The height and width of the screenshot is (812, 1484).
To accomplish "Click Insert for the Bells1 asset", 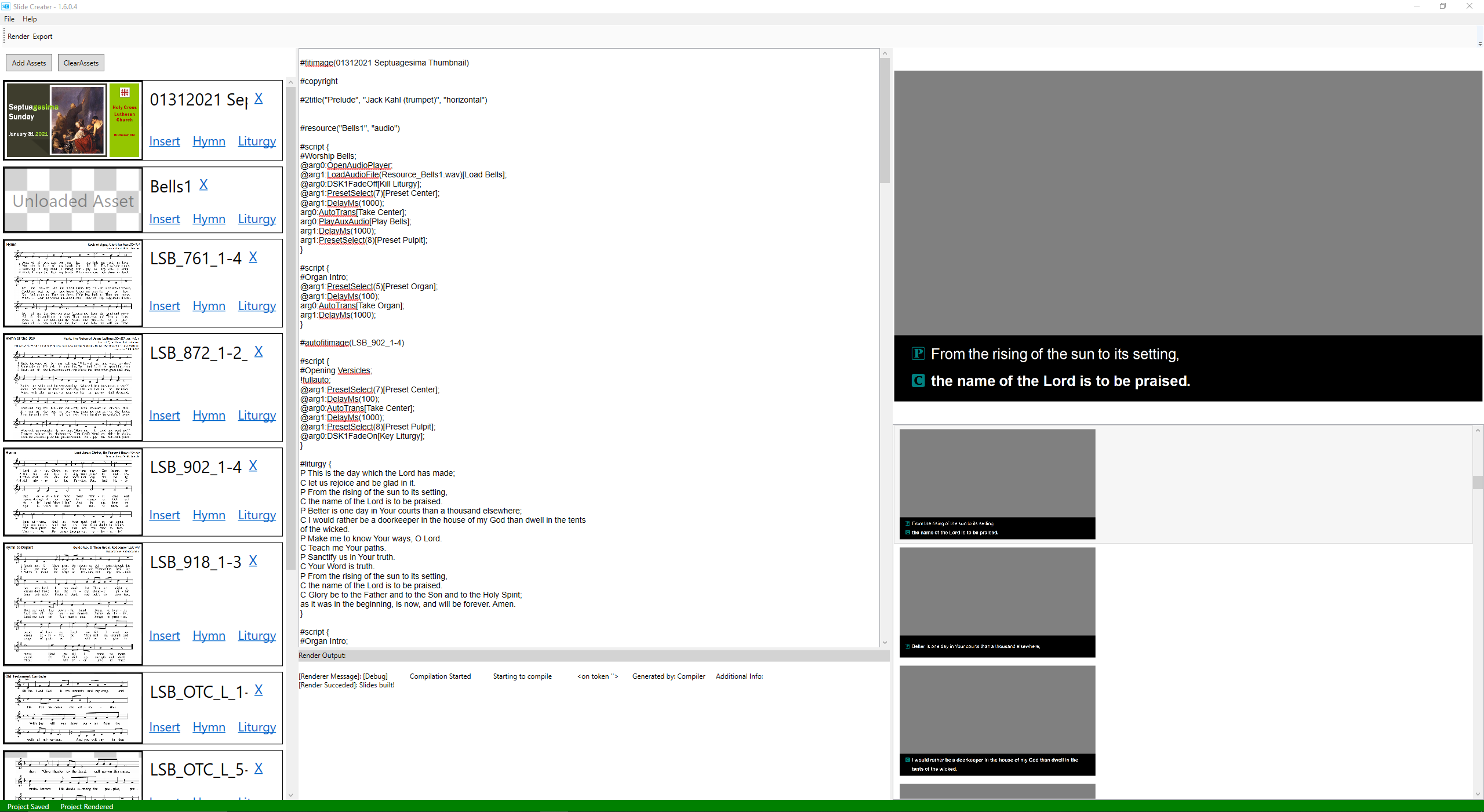I will click(165, 219).
